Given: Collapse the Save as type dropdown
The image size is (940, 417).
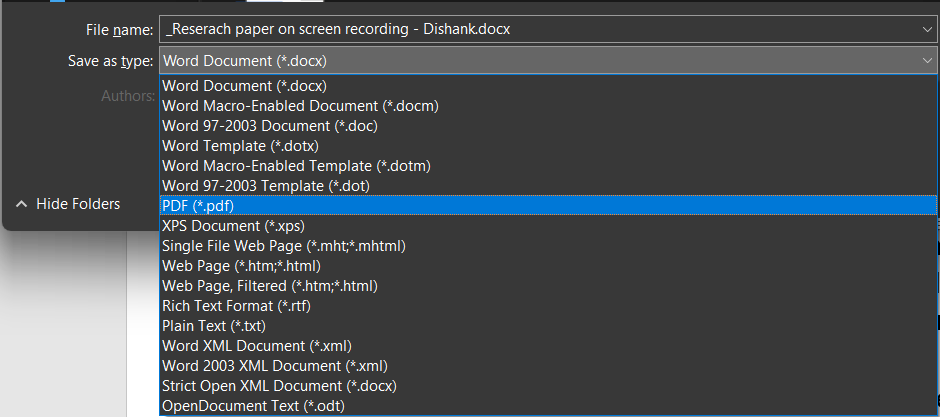Looking at the screenshot, I should (928, 61).
